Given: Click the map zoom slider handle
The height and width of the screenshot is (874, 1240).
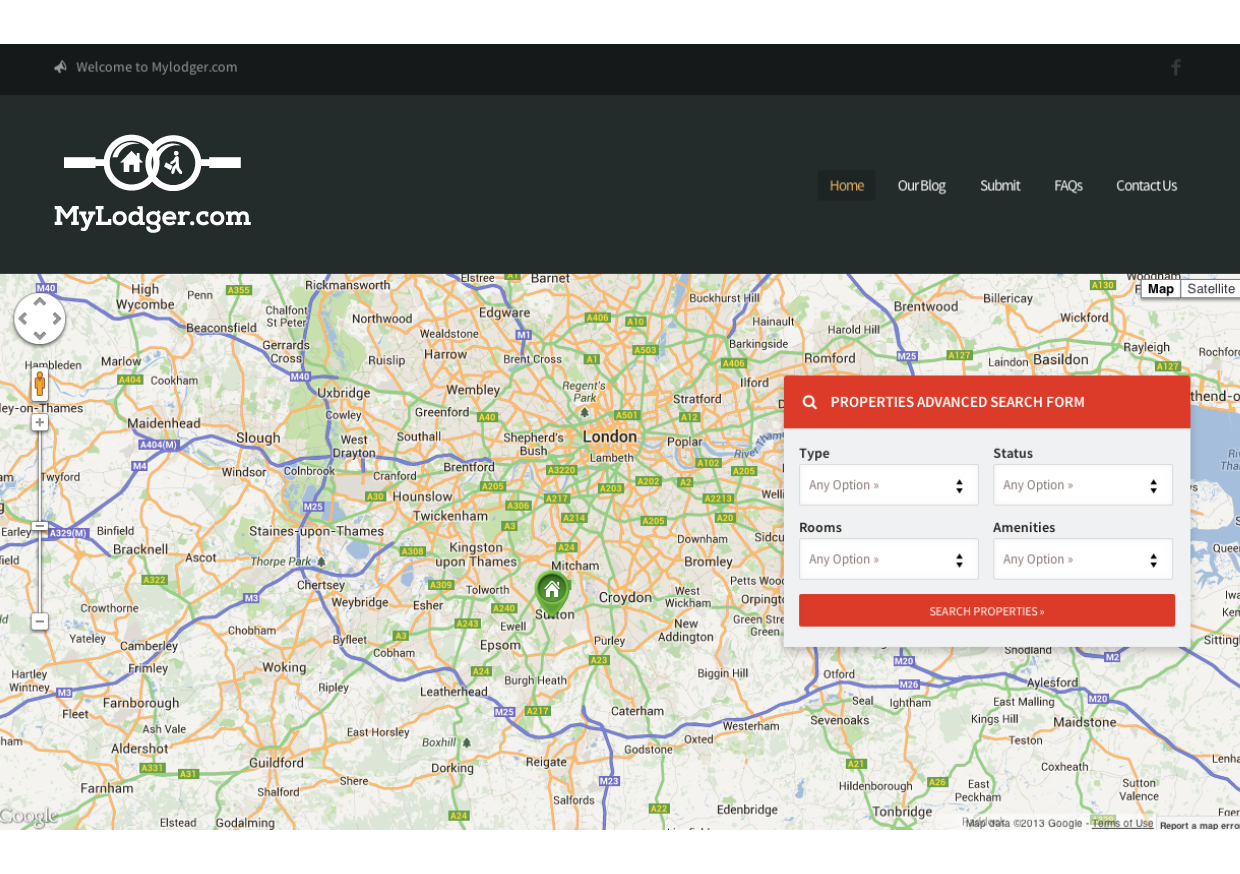Looking at the screenshot, I should point(40,526).
